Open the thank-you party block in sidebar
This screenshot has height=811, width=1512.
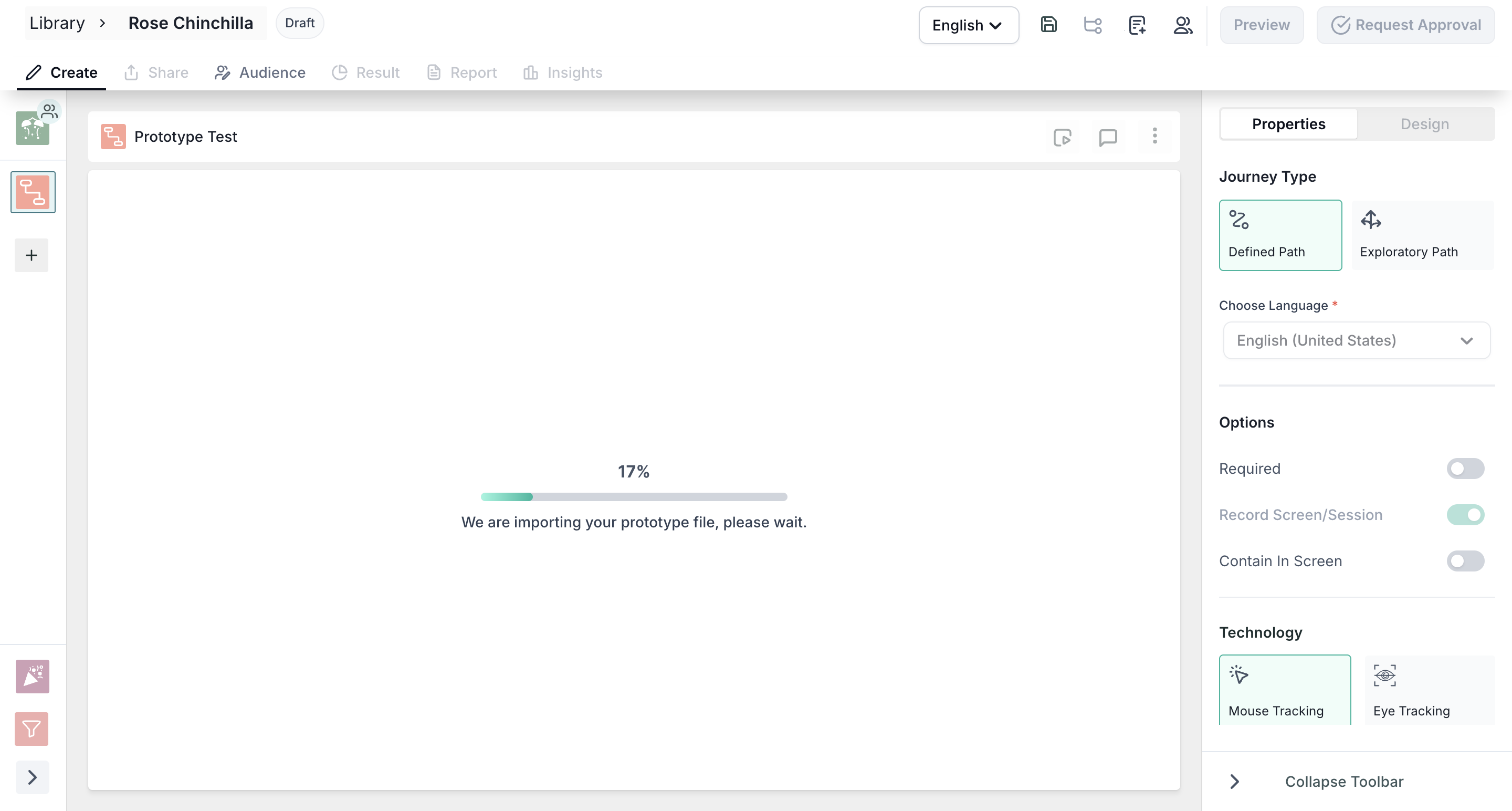(32, 677)
